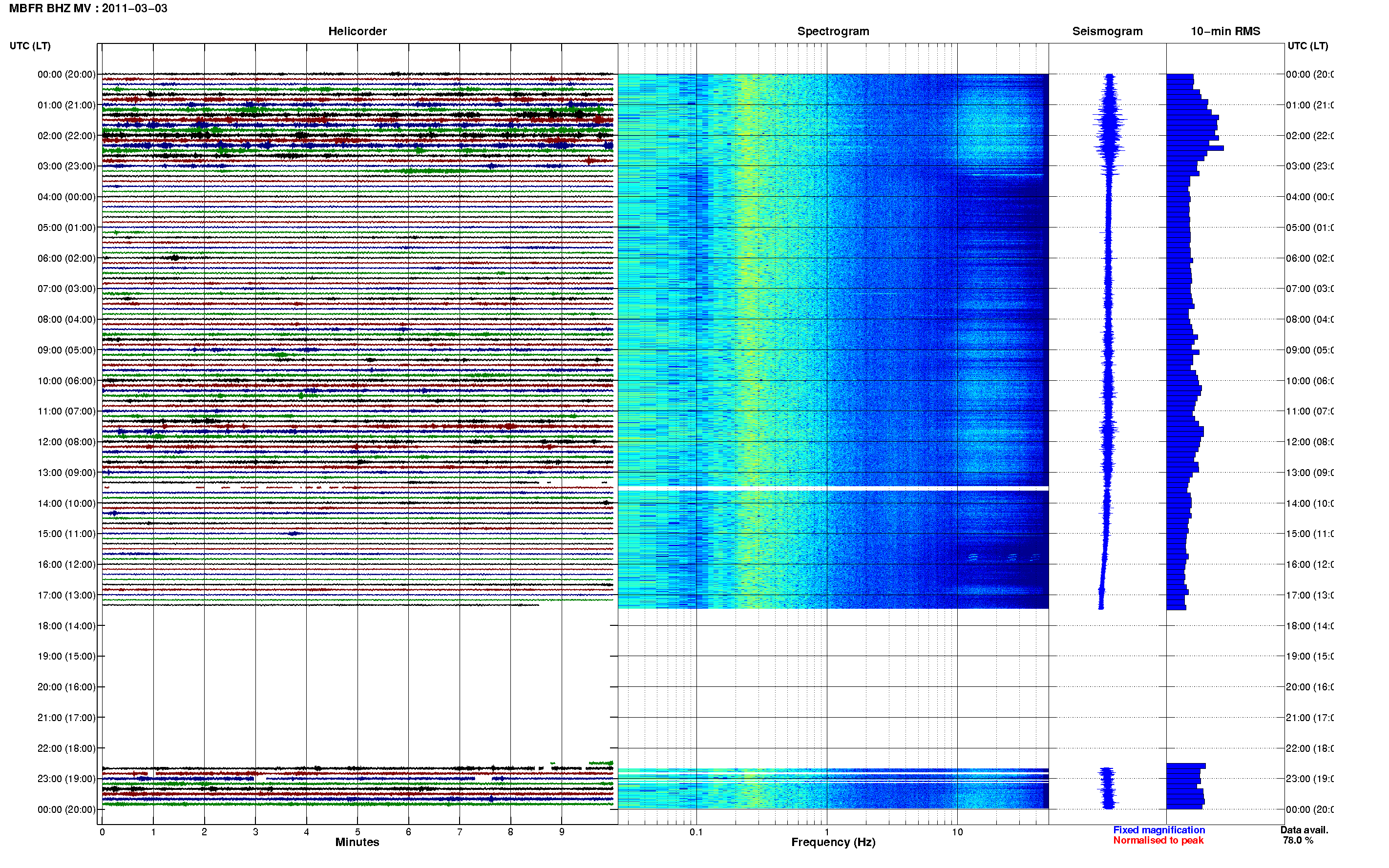Image resolution: width=1389 pixels, height=868 pixels.
Task: Click the left '00:00 (20:00)' label at top
Action: tap(66, 74)
